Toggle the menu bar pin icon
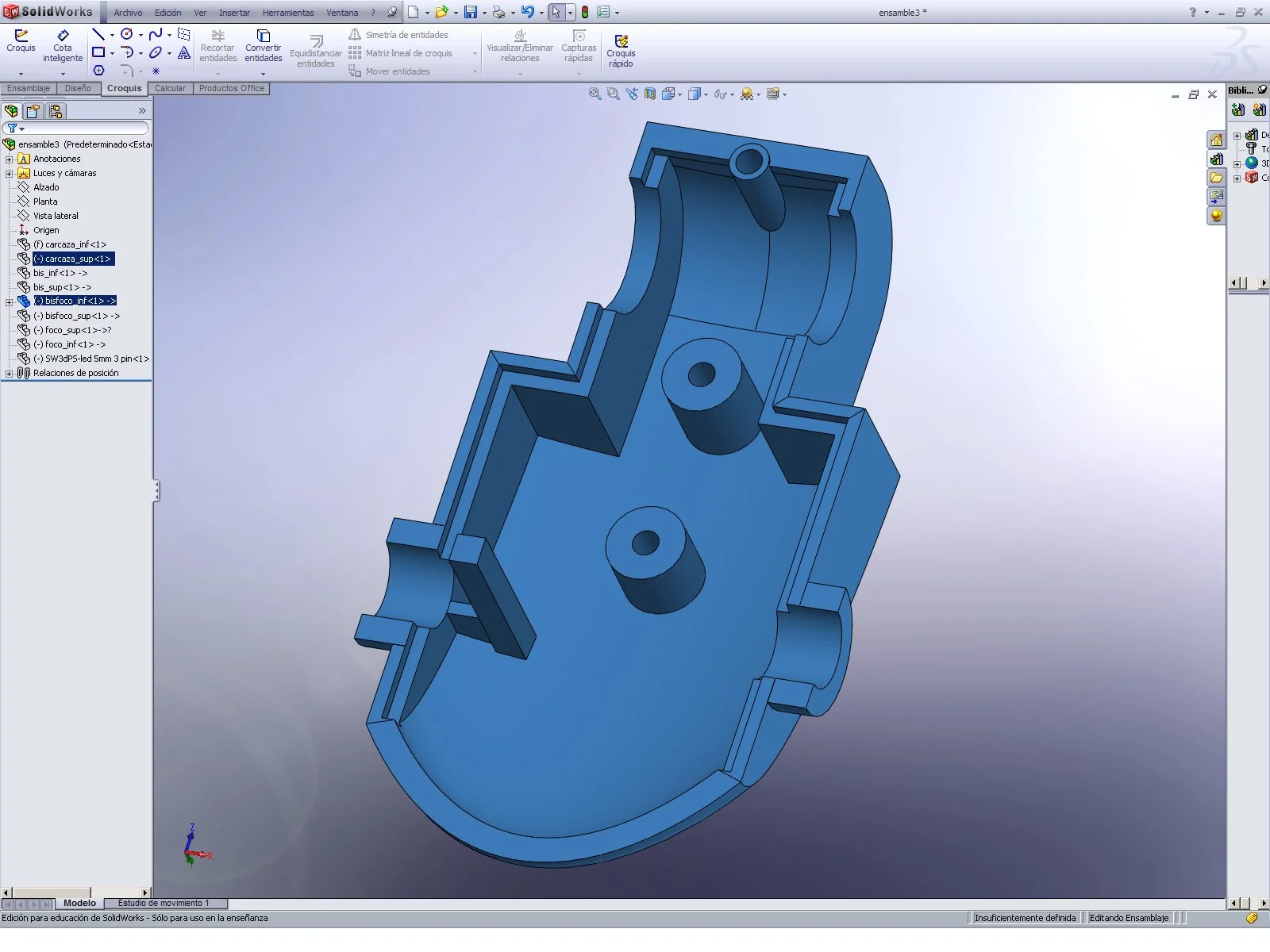1270x952 pixels. point(391,12)
